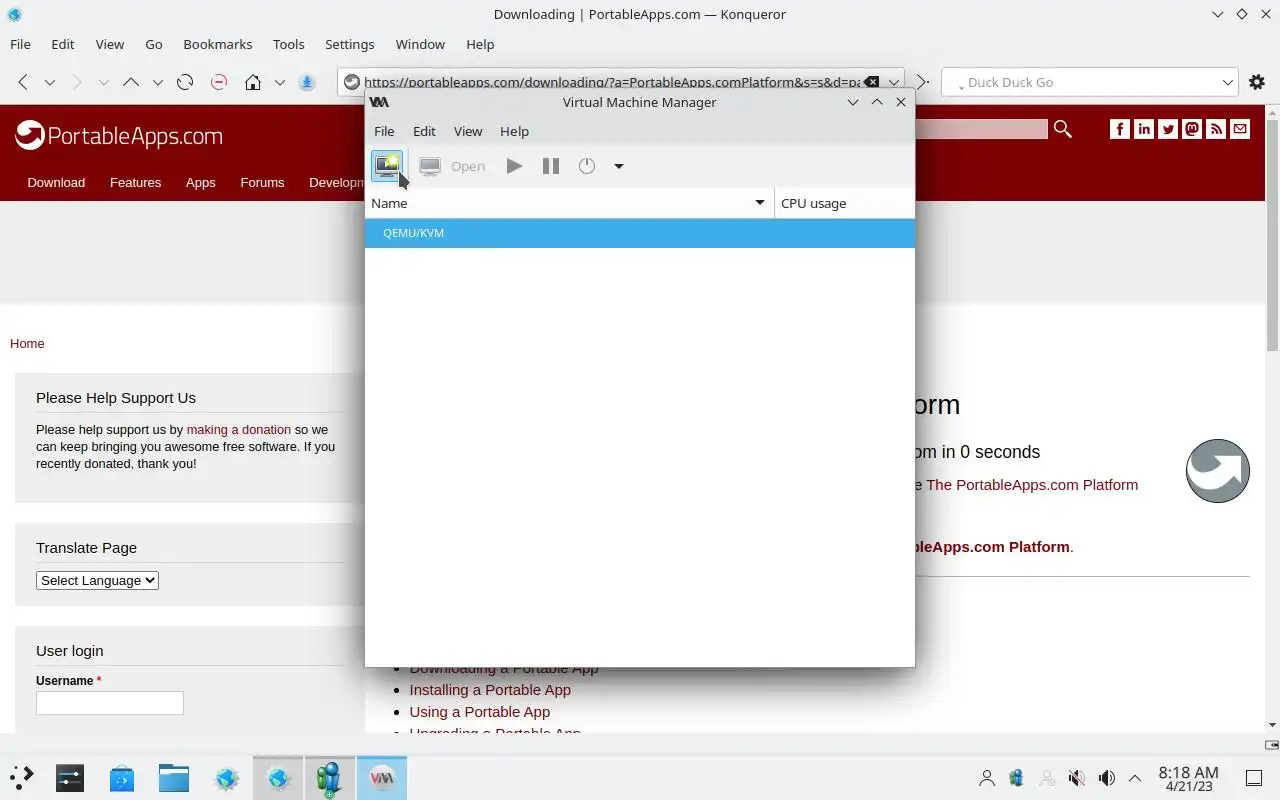The width and height of the screenshot is (1280, 800).
Task: Click the Username input field
Action: click(110, 703)
